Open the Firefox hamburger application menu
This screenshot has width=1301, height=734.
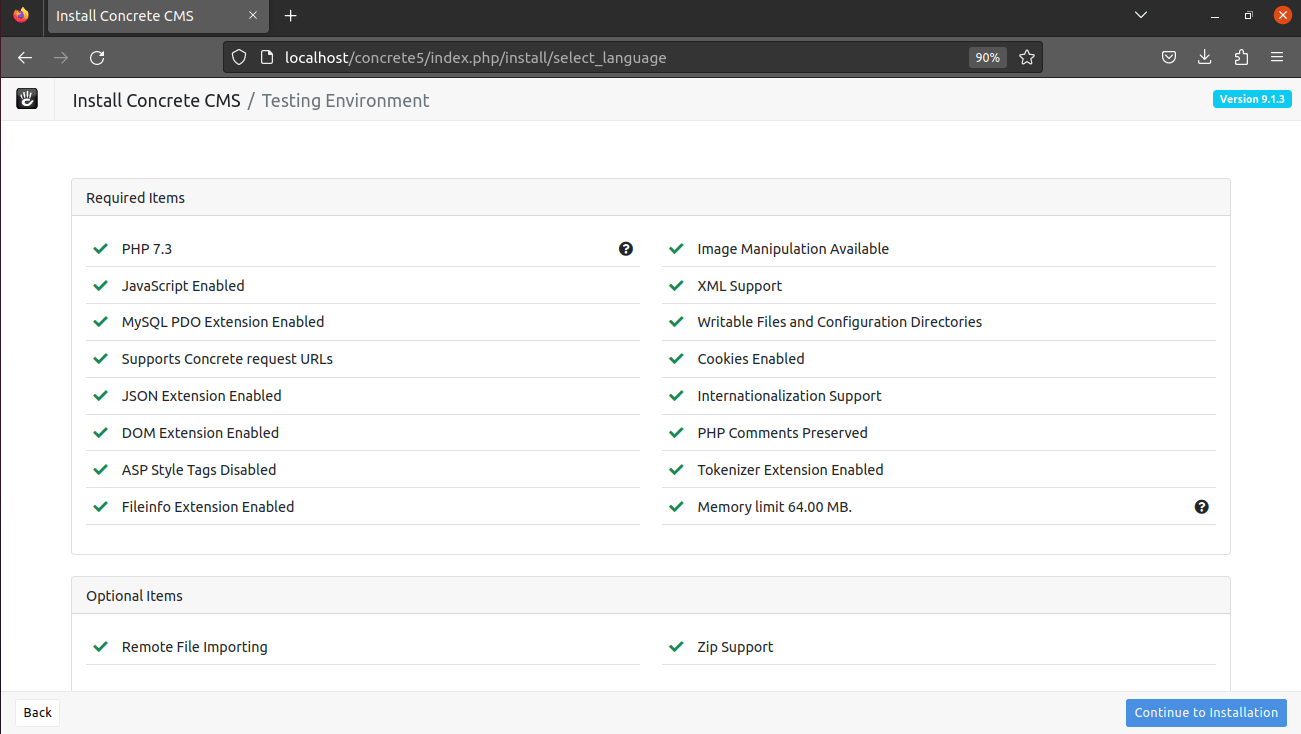(x=1277, y=58)
